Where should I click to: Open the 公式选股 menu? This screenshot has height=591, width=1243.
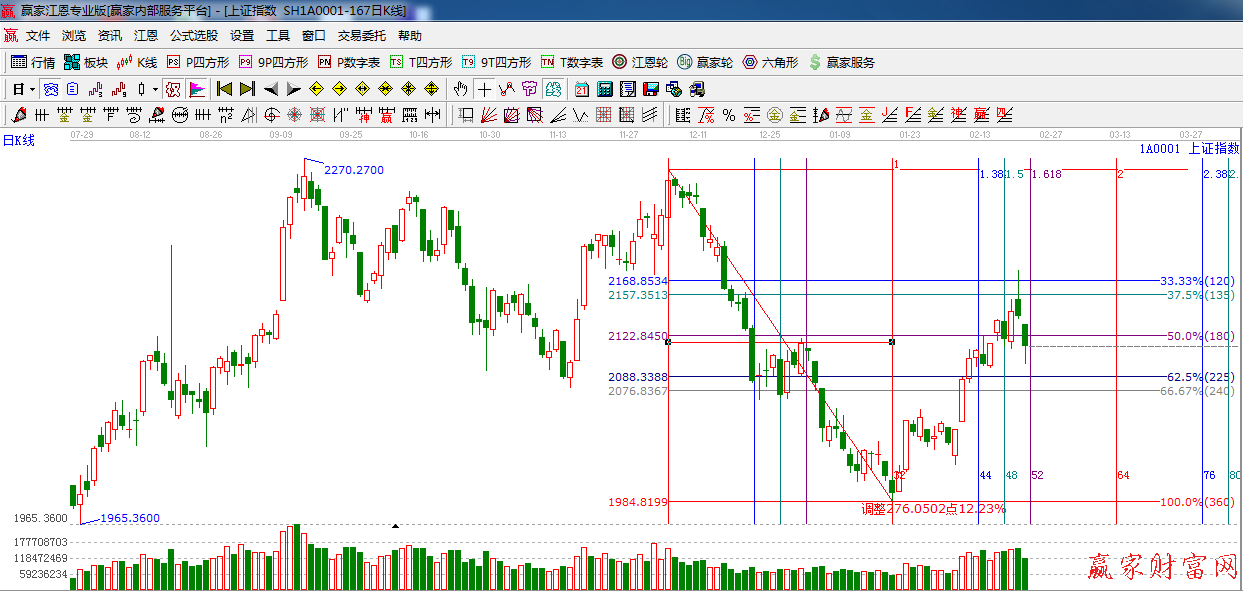(193, 36)
